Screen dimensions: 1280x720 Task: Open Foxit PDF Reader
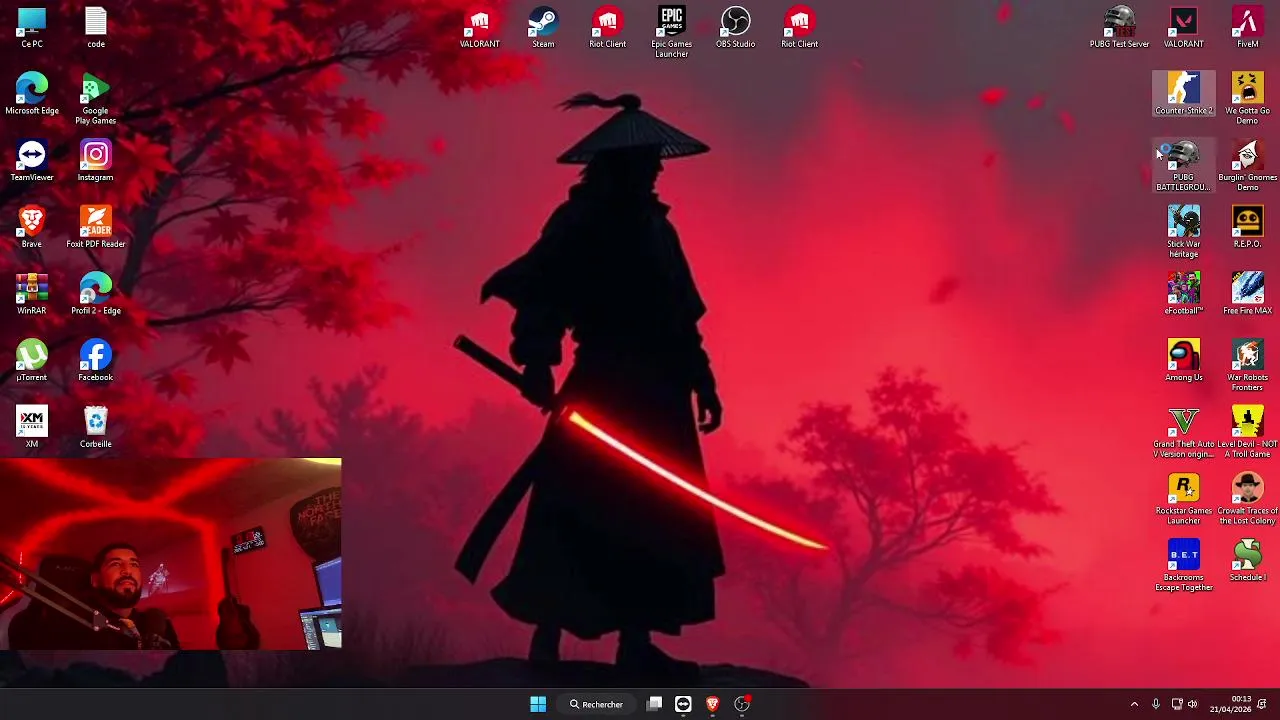[x=96, y=228]
